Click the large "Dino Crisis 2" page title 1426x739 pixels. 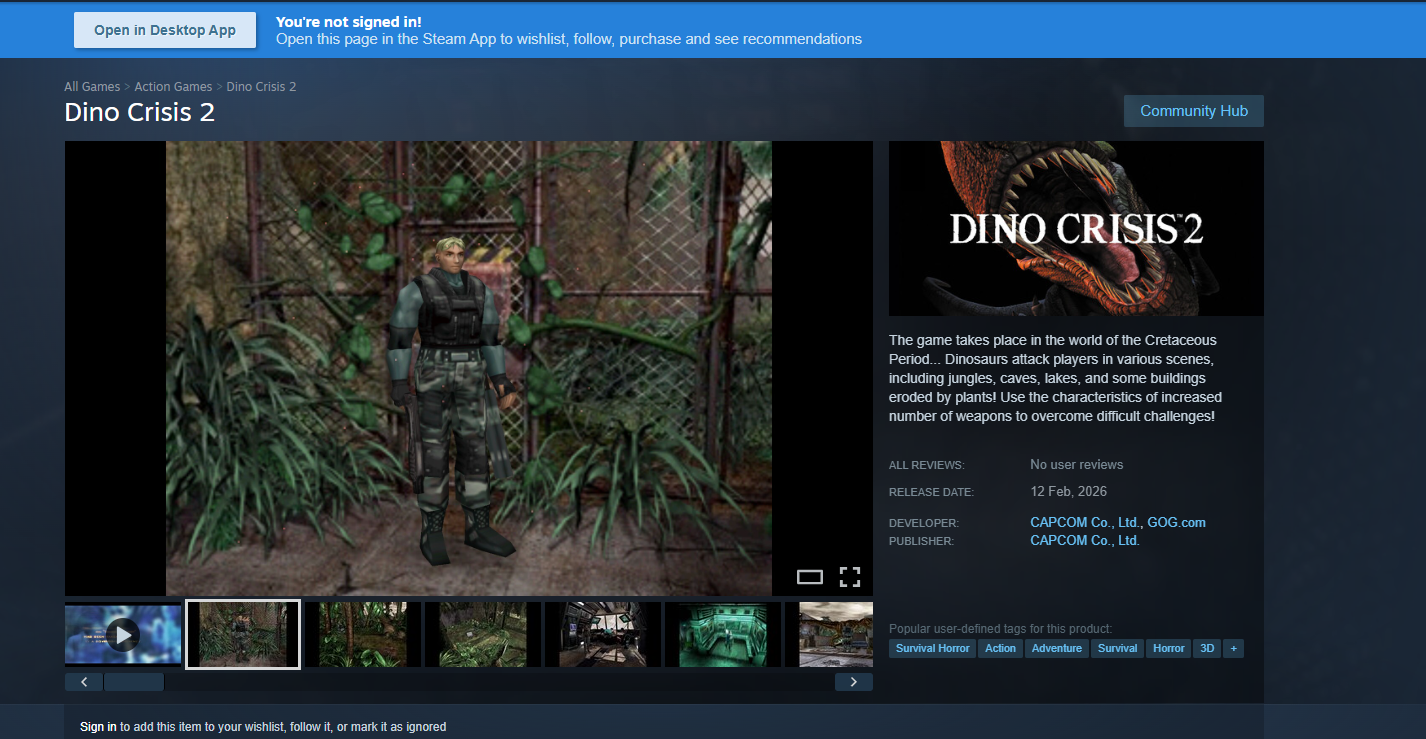click(x=140, y=112)
